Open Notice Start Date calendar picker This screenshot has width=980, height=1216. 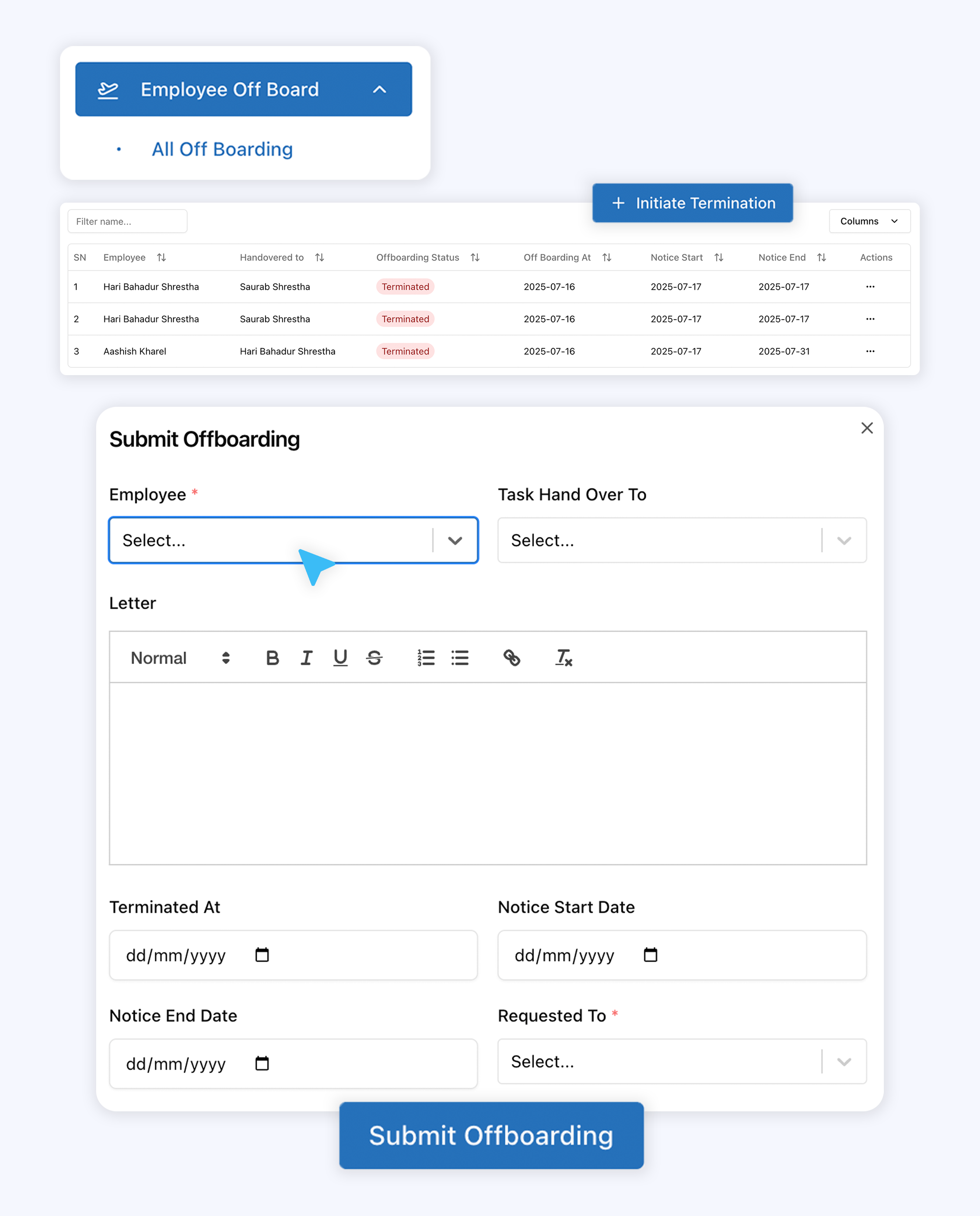(x=650, y=955)
